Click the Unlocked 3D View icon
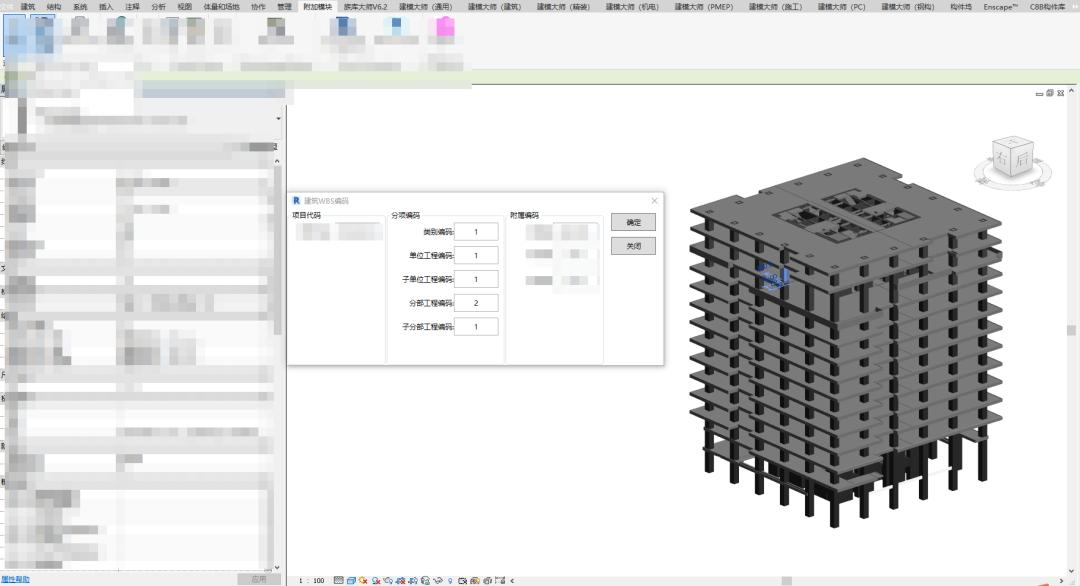 click(x=426, y=580)
